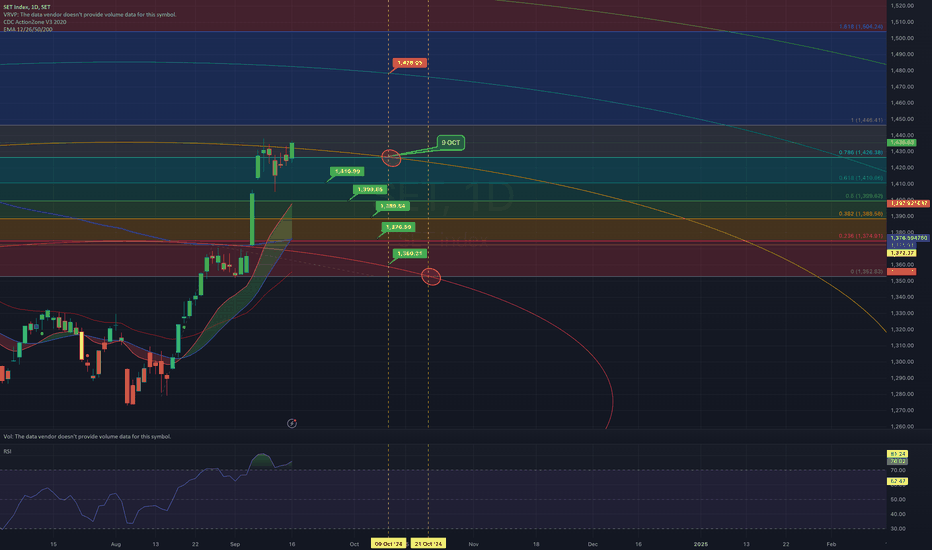Screen dimensions: 932x550
Task: Click the 1,300.00 tick on the price axis
Action: pyautogui.click(x=902, y=362)
